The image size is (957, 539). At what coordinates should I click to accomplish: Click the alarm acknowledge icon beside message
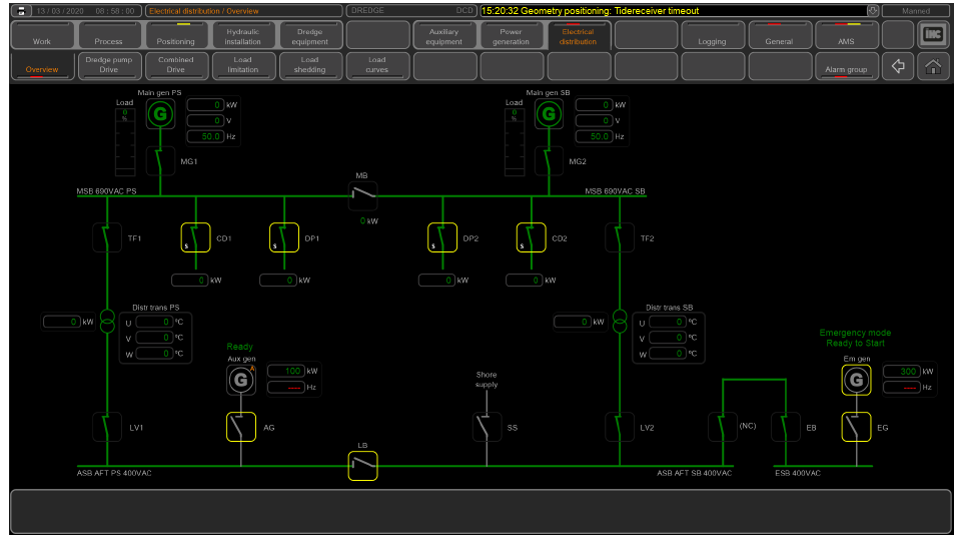tap(873, 10)
